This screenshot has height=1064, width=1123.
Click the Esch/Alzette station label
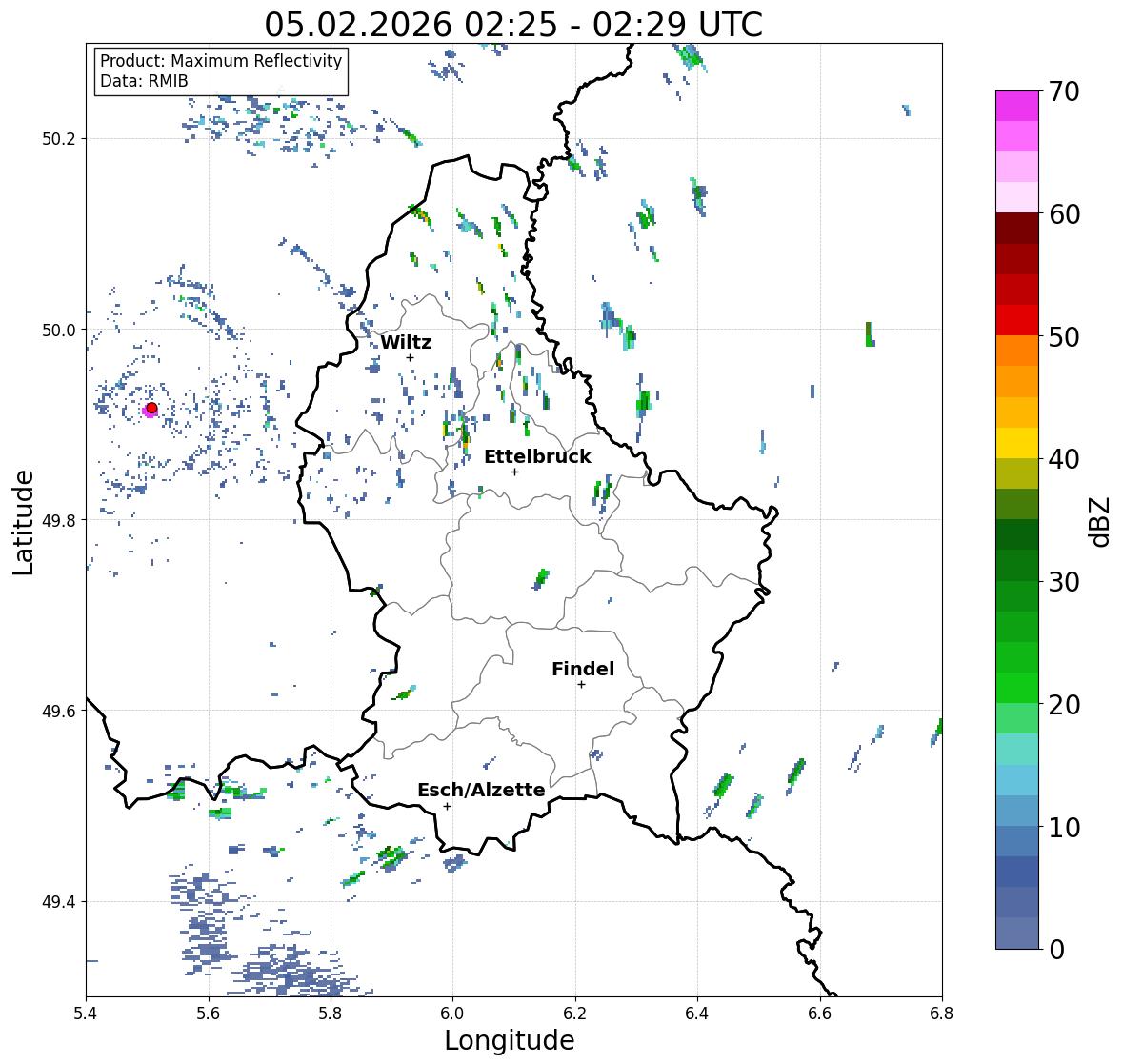481,790
